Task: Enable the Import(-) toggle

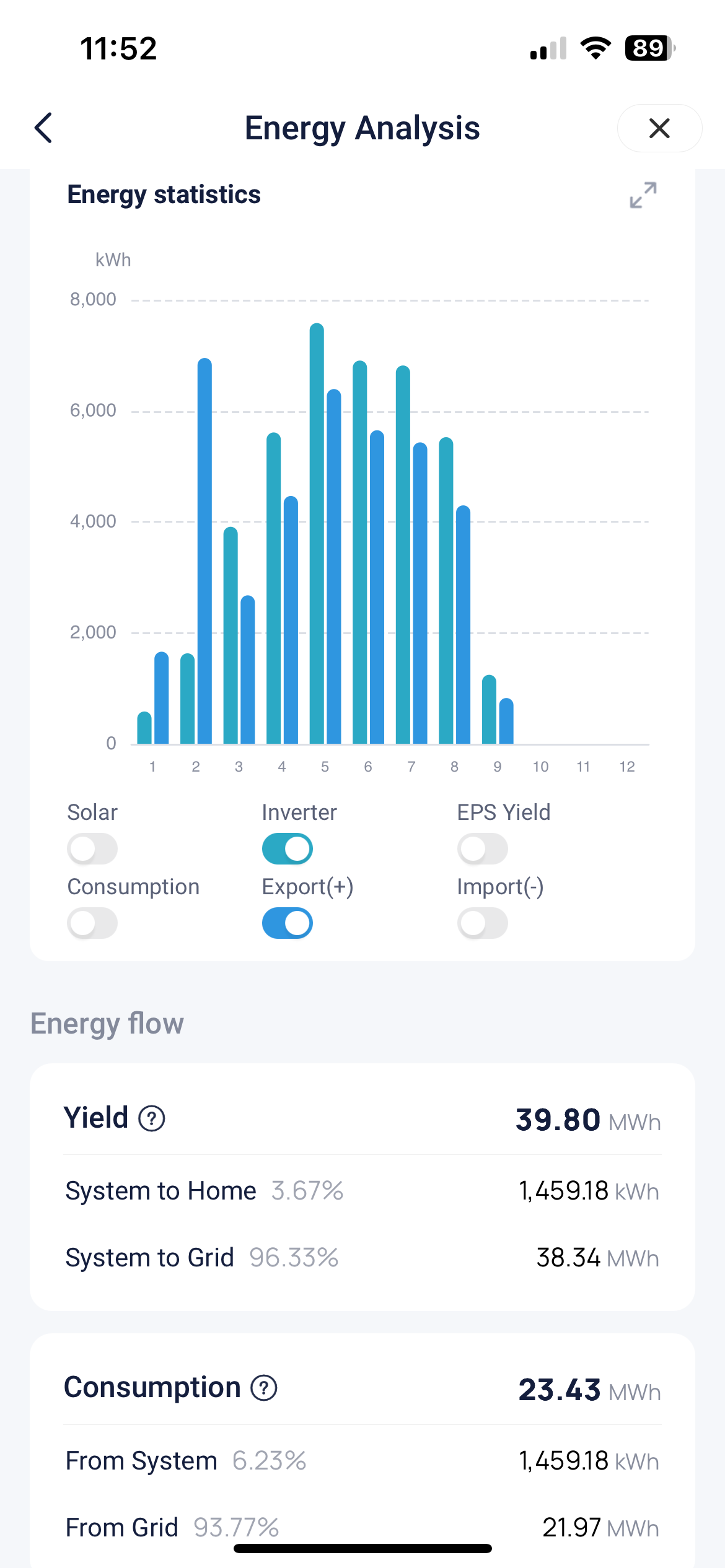Action: [x=482, y=923]
